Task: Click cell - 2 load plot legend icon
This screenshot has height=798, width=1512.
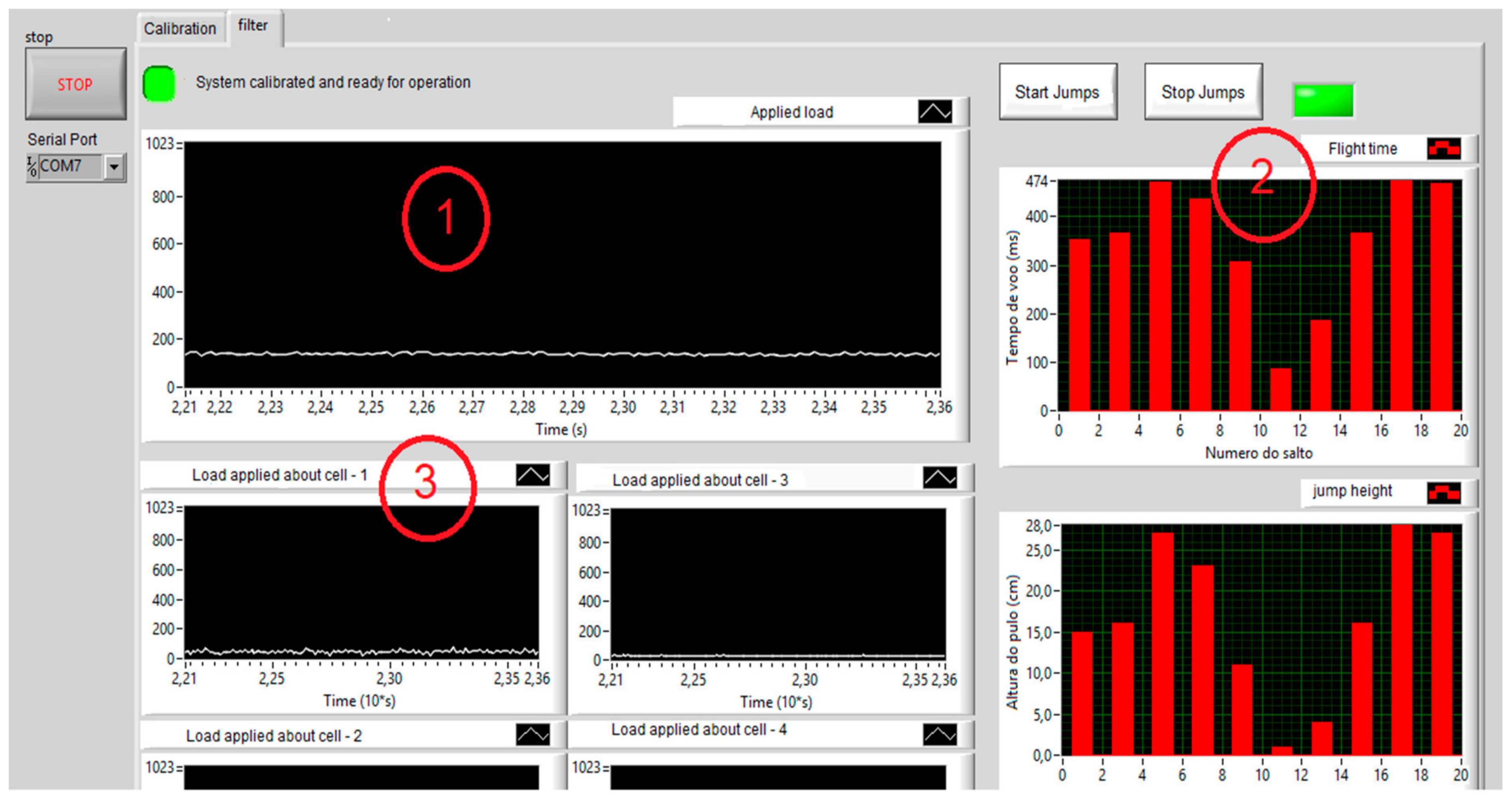Action: (x=532, y=734)
